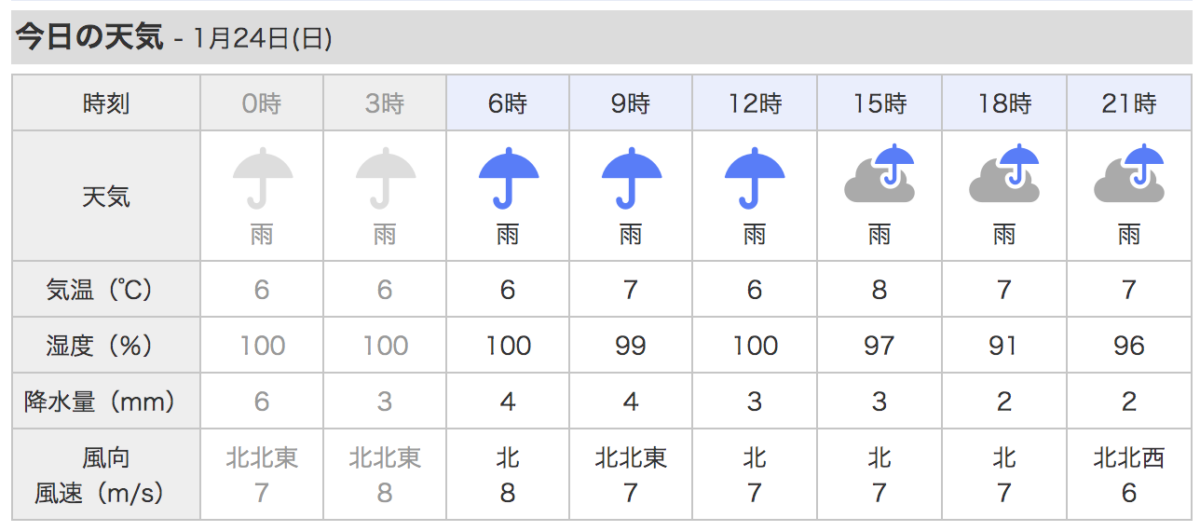Click the humidity value 91 at 18時
Screen dimensions: 1200x531
coord(1003,346)
